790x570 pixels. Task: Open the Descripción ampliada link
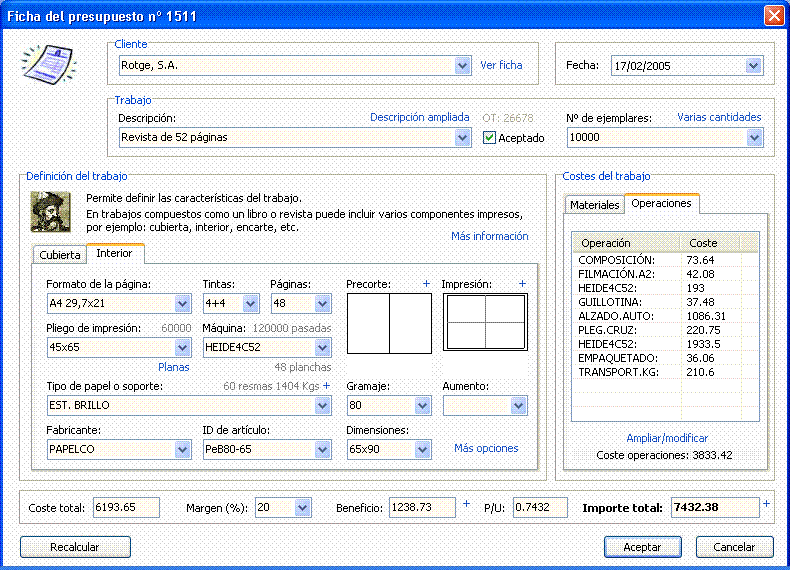[420, 117]
